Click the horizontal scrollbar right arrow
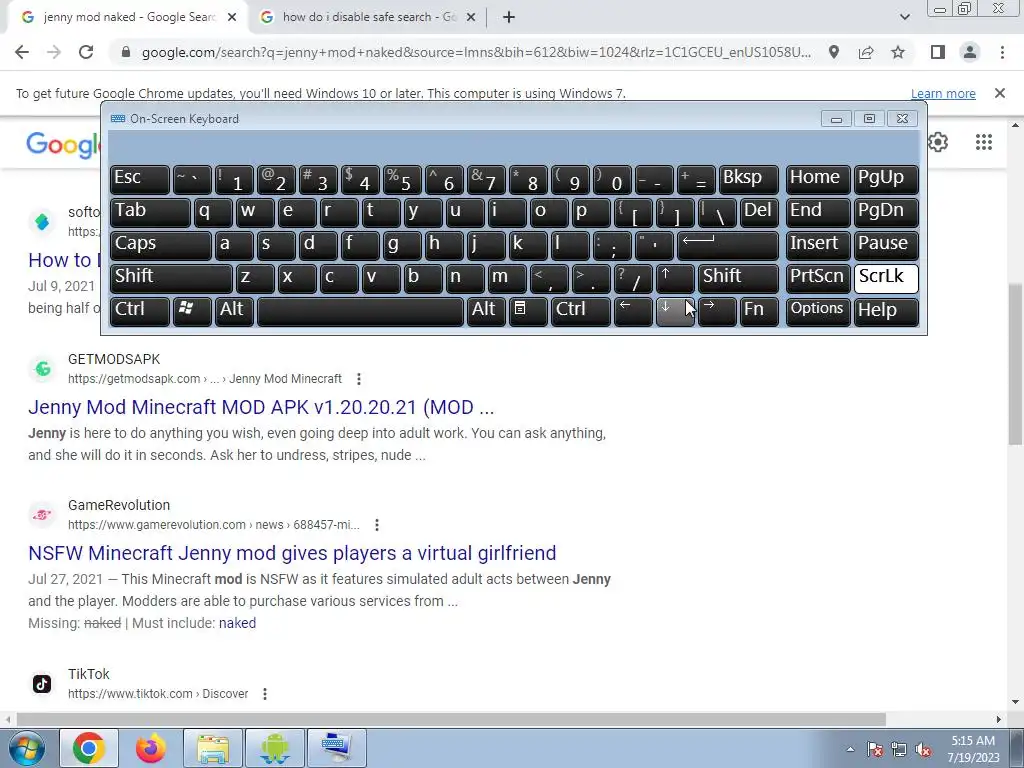This screenshot has height=768, width=1024. pyautogui.click(x=999, y=719)
